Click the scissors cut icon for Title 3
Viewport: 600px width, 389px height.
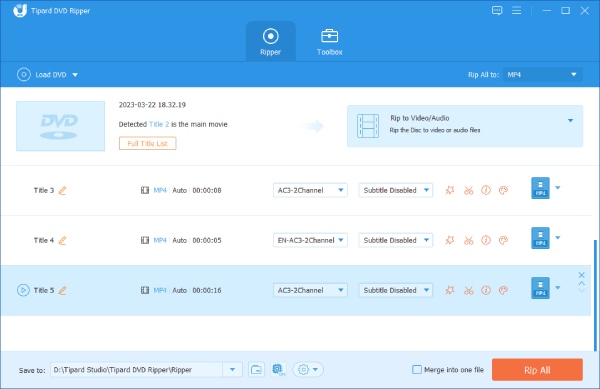pyautogui.click(x=468, y=190)
